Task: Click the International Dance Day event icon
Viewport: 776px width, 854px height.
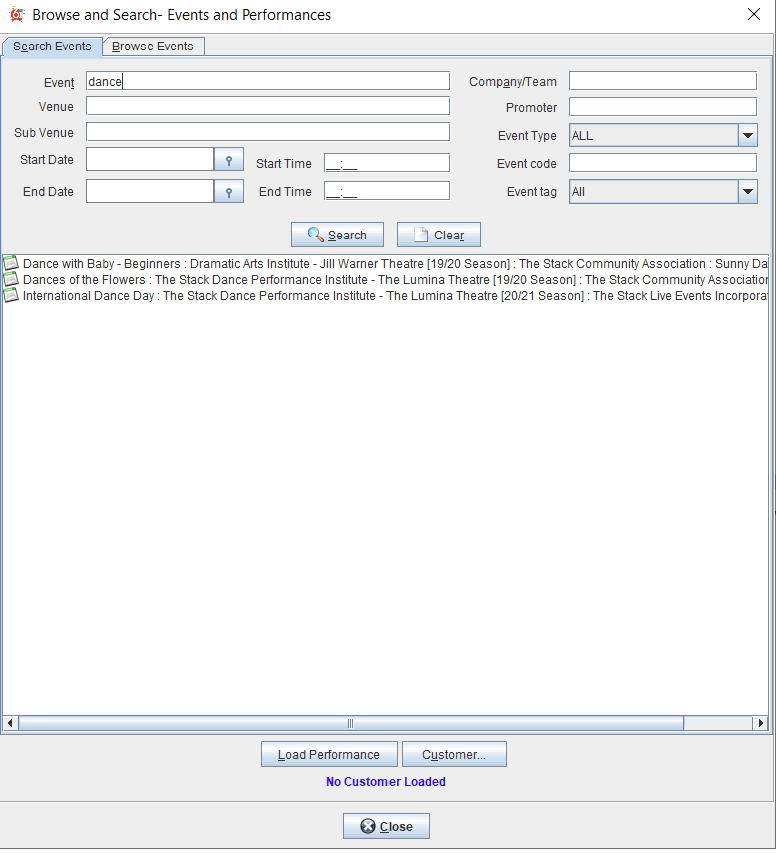Action: [x=11, y=296]
